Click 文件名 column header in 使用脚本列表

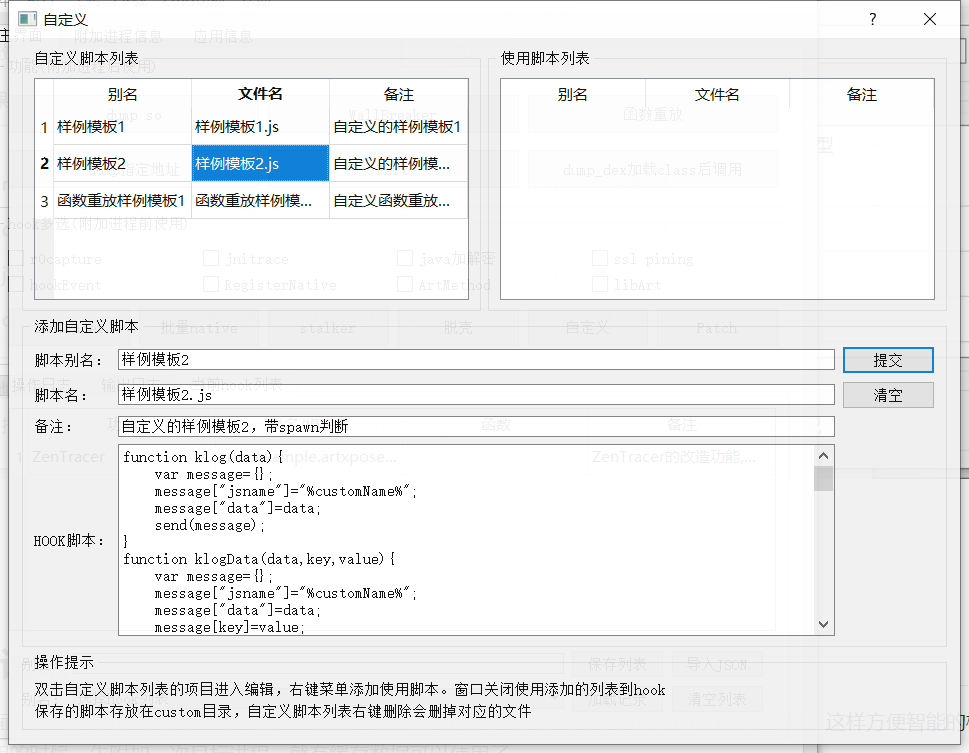pyautogui.click(x=717, y=94)
